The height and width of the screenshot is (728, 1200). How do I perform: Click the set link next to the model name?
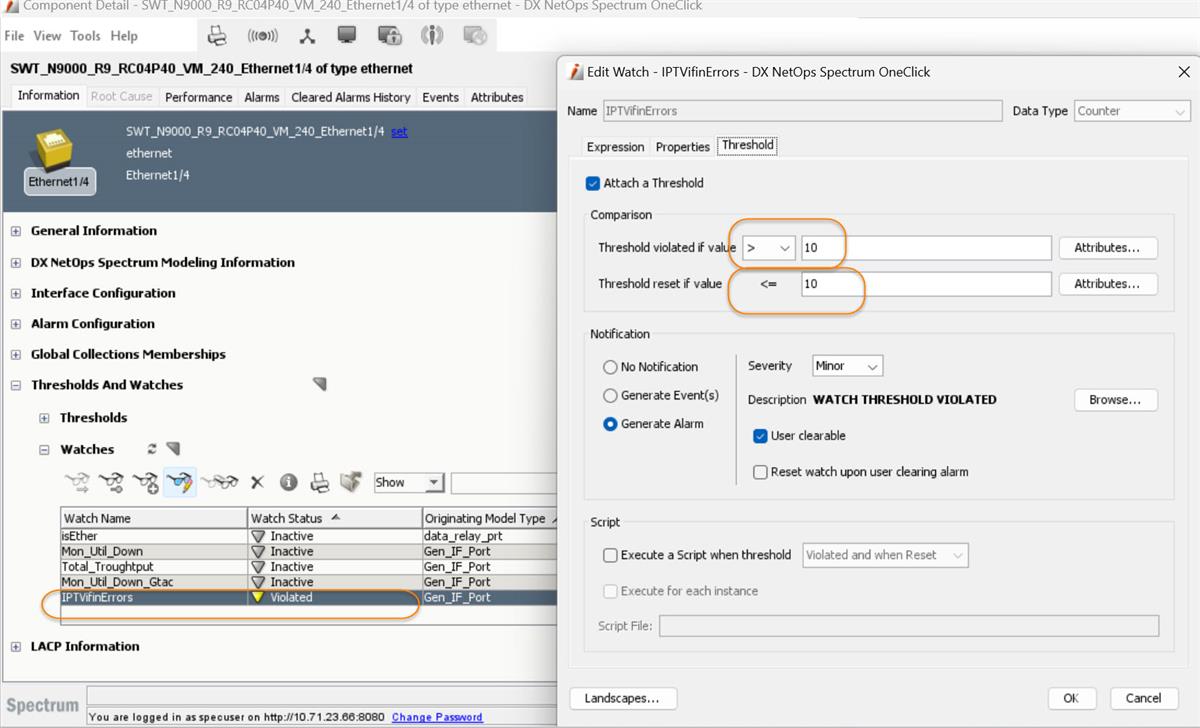[x=399, y=132]
